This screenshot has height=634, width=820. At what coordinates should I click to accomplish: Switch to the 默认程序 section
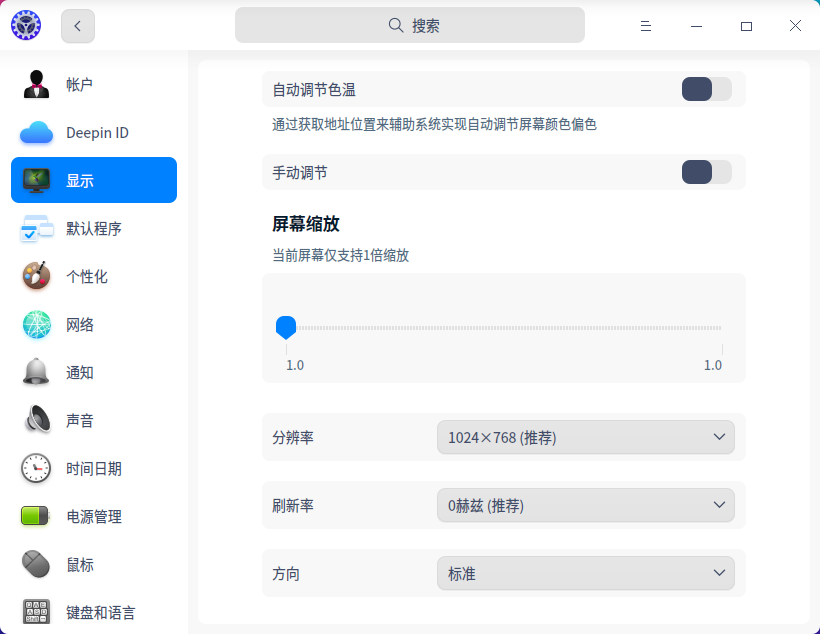(35, 228)
